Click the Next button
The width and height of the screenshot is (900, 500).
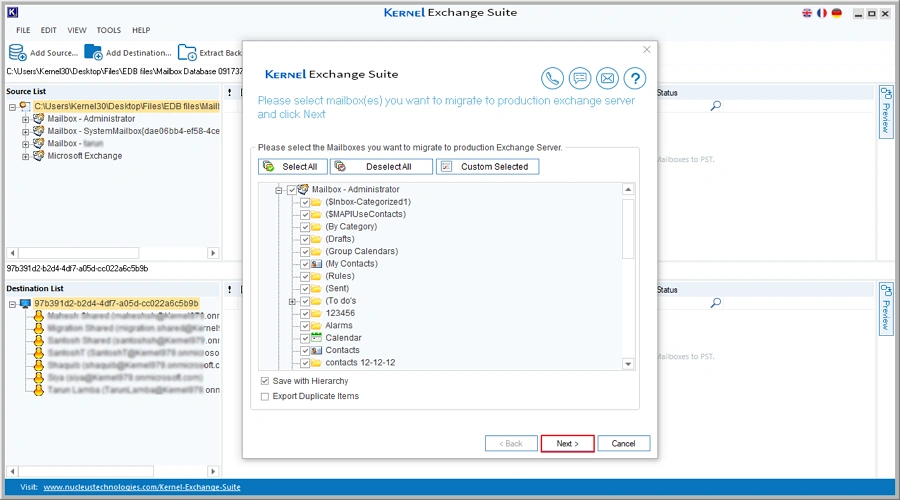click(567, 443)
